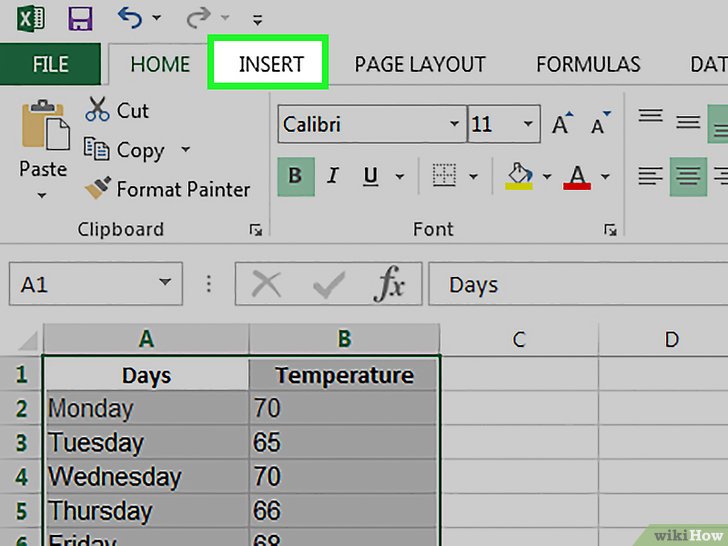Click the Save icon in quick access toolbar
Viewport: 728px width, 546px height.
(80, 17)
